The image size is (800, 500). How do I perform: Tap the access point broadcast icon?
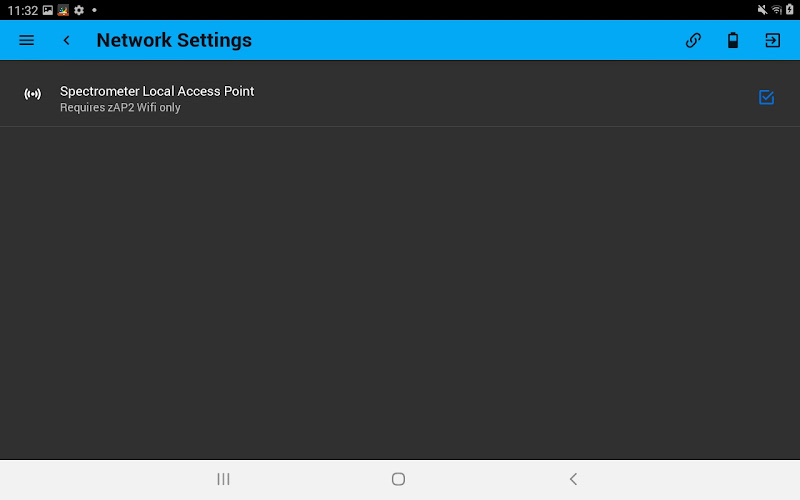(x=33, y=94)
